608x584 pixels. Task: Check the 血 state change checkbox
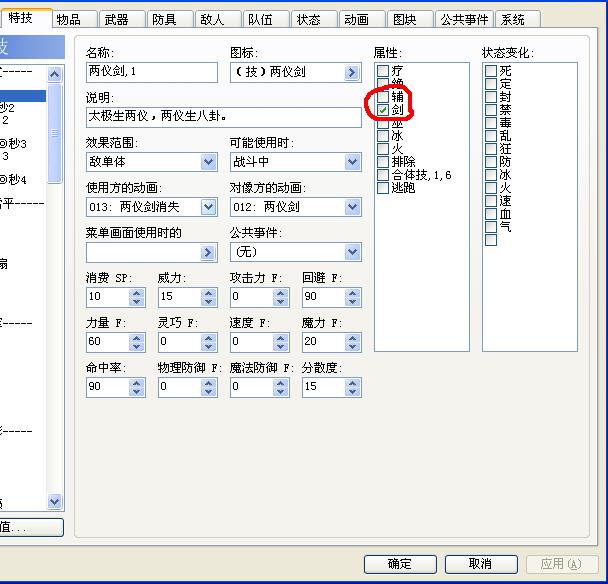(491, 214)
